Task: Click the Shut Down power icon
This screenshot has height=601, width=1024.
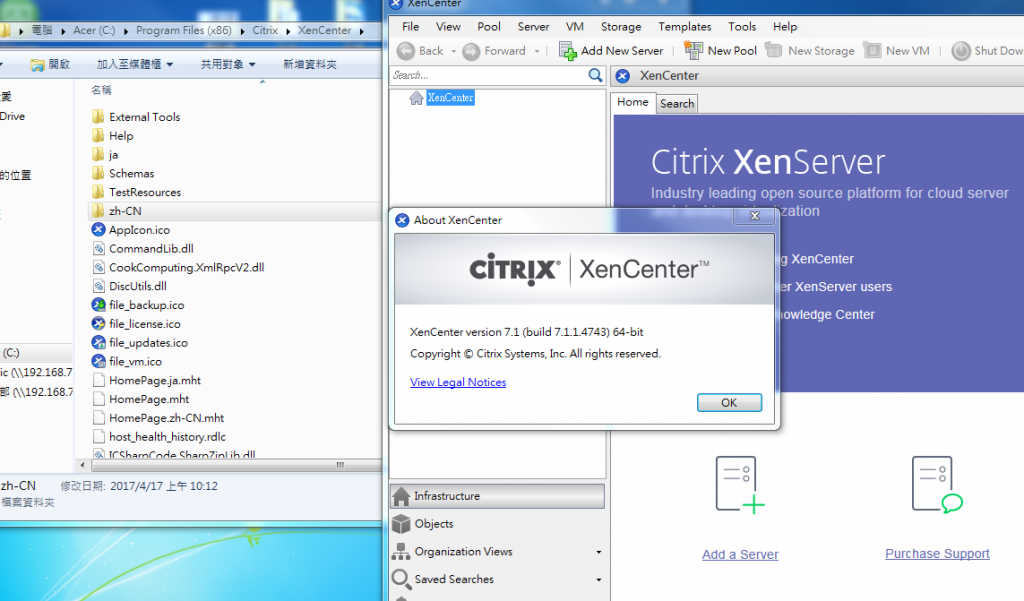Action: pyautogui.click(x=961, y=51)
